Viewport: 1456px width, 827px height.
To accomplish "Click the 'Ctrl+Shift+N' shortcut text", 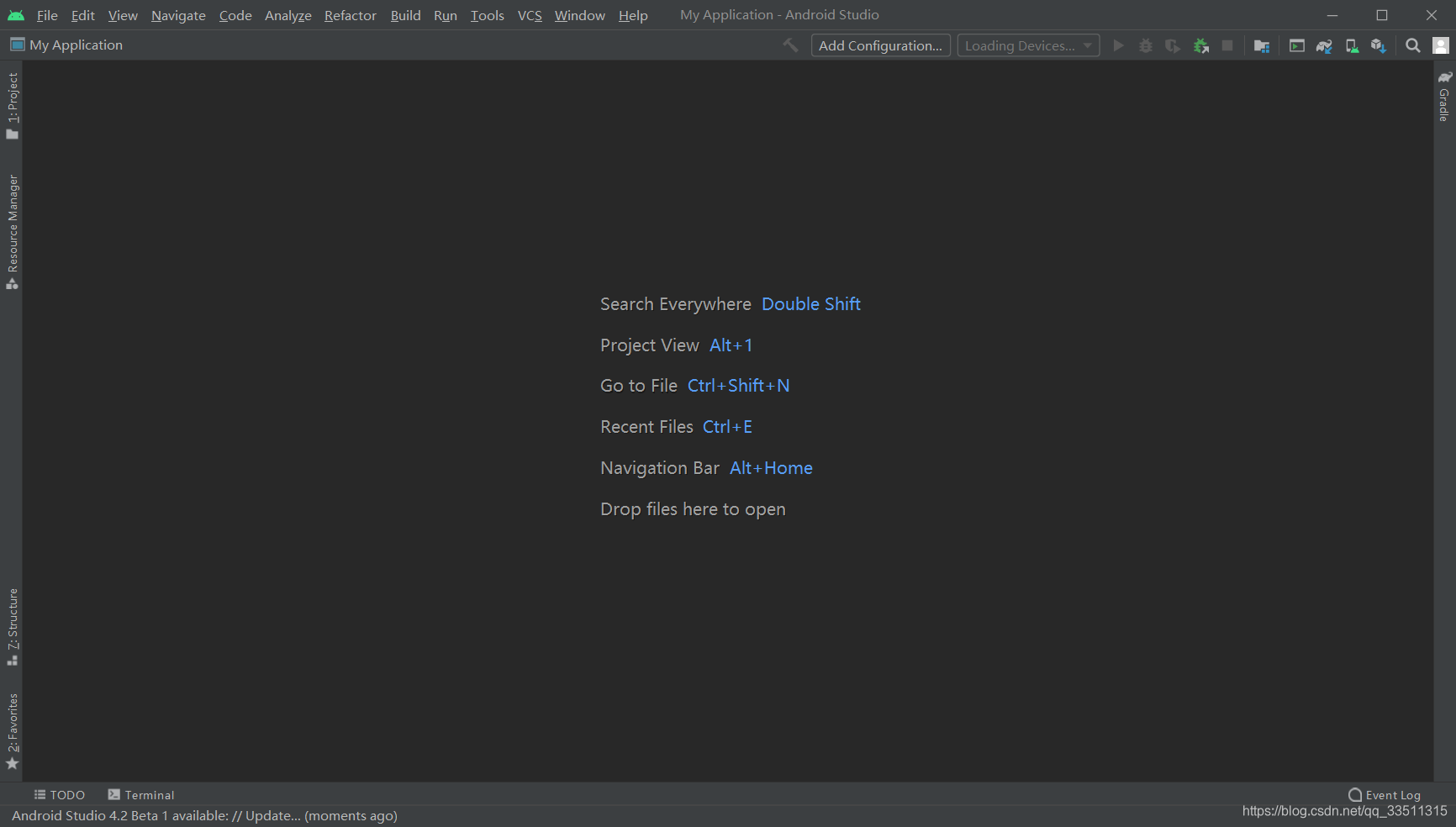I will 739,386.
